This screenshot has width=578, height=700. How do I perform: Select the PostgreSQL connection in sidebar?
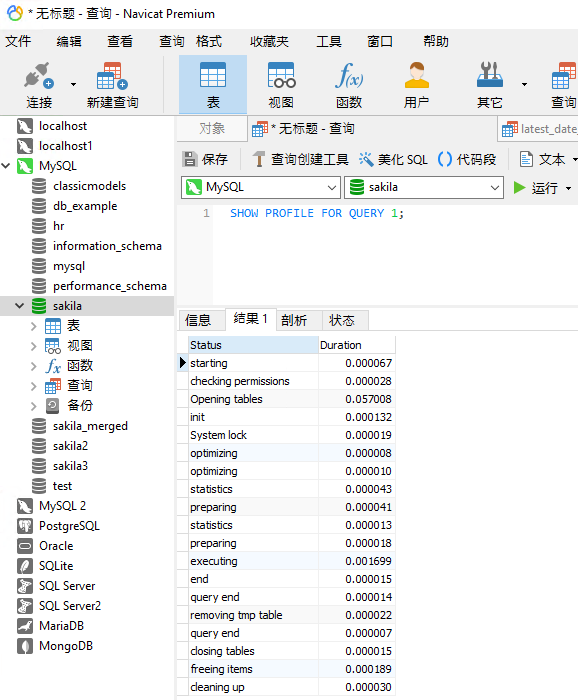(69, 526)
